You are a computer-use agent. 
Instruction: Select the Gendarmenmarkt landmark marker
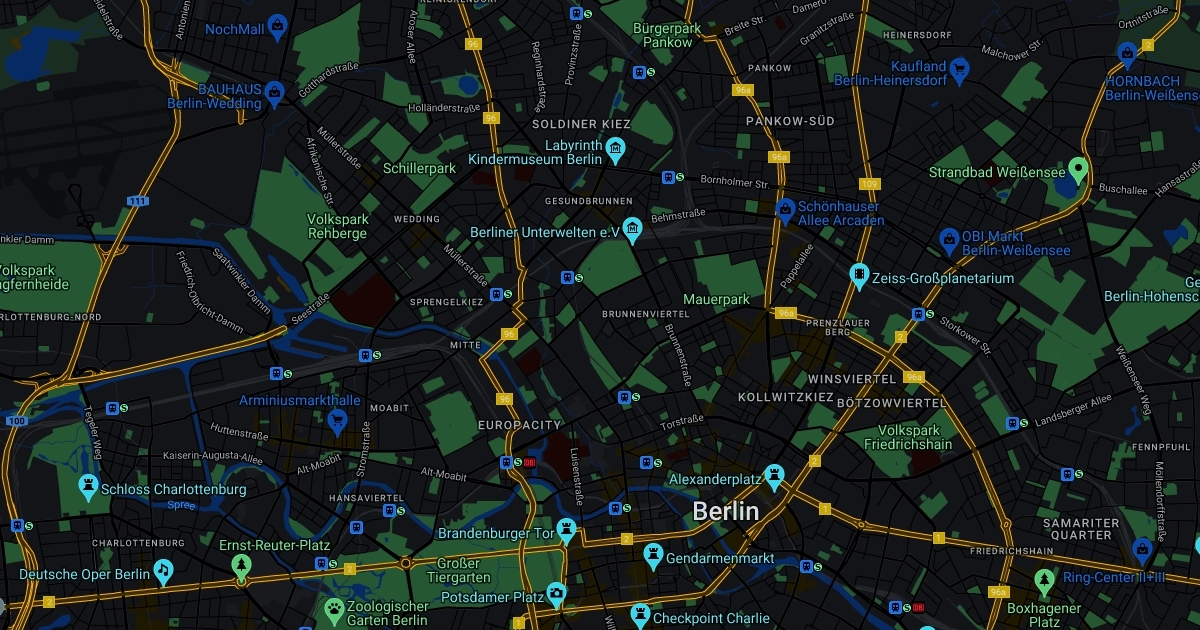click(x=654, y=553)
